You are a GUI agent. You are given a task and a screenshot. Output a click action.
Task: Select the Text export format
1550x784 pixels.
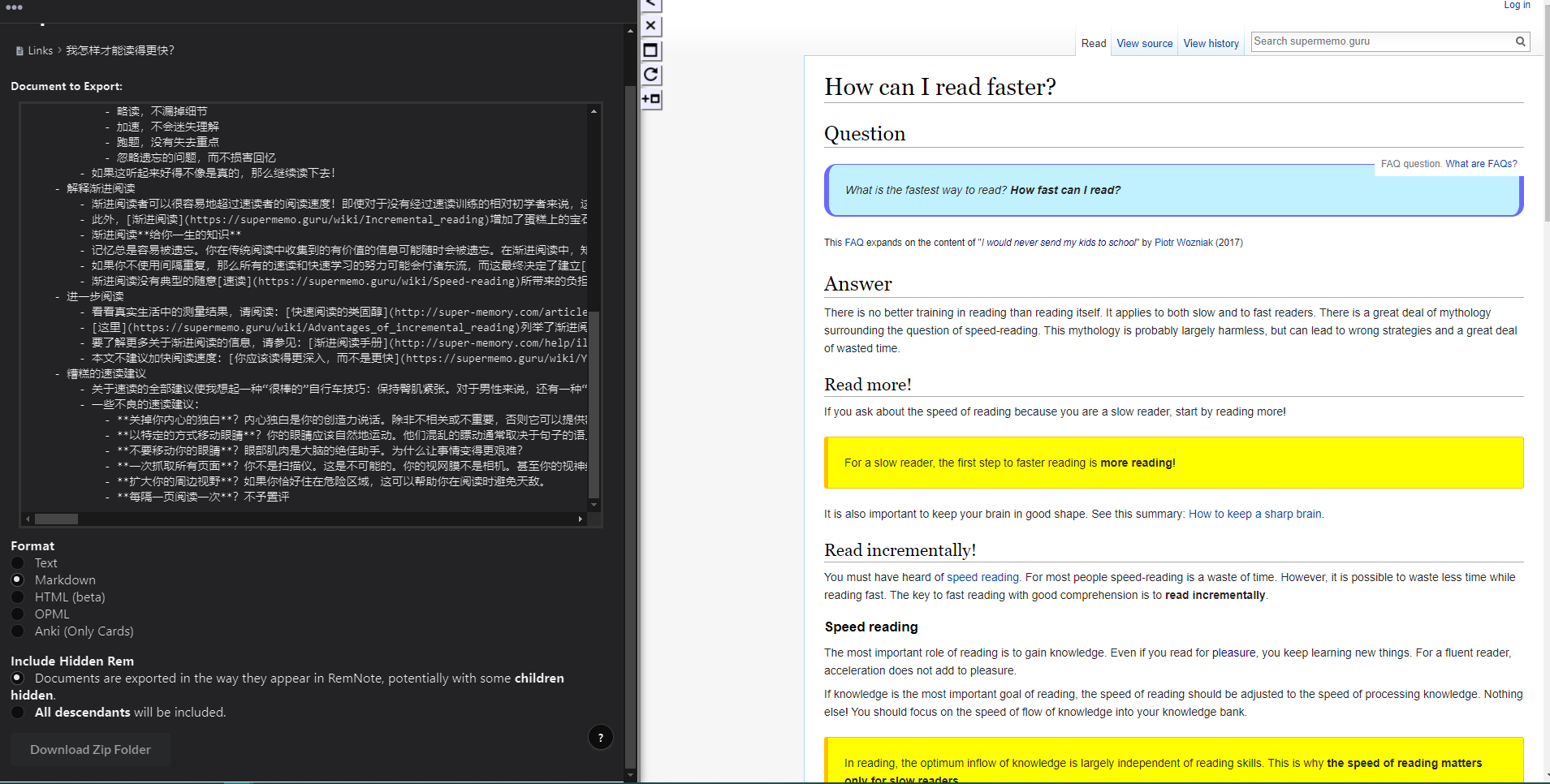[x=17, y=563]
